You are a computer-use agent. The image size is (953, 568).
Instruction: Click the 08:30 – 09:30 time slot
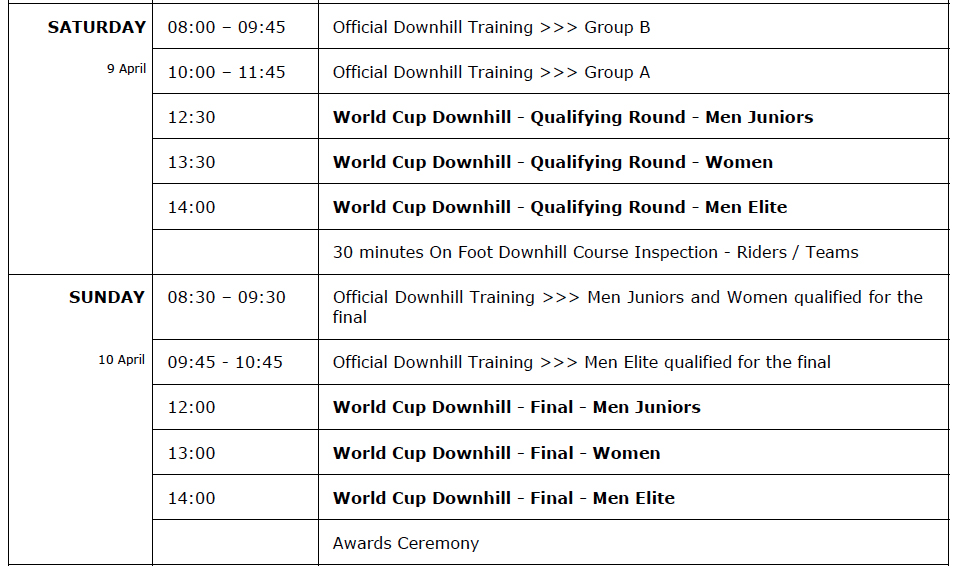pyautogui.click(x=226, y=298)
